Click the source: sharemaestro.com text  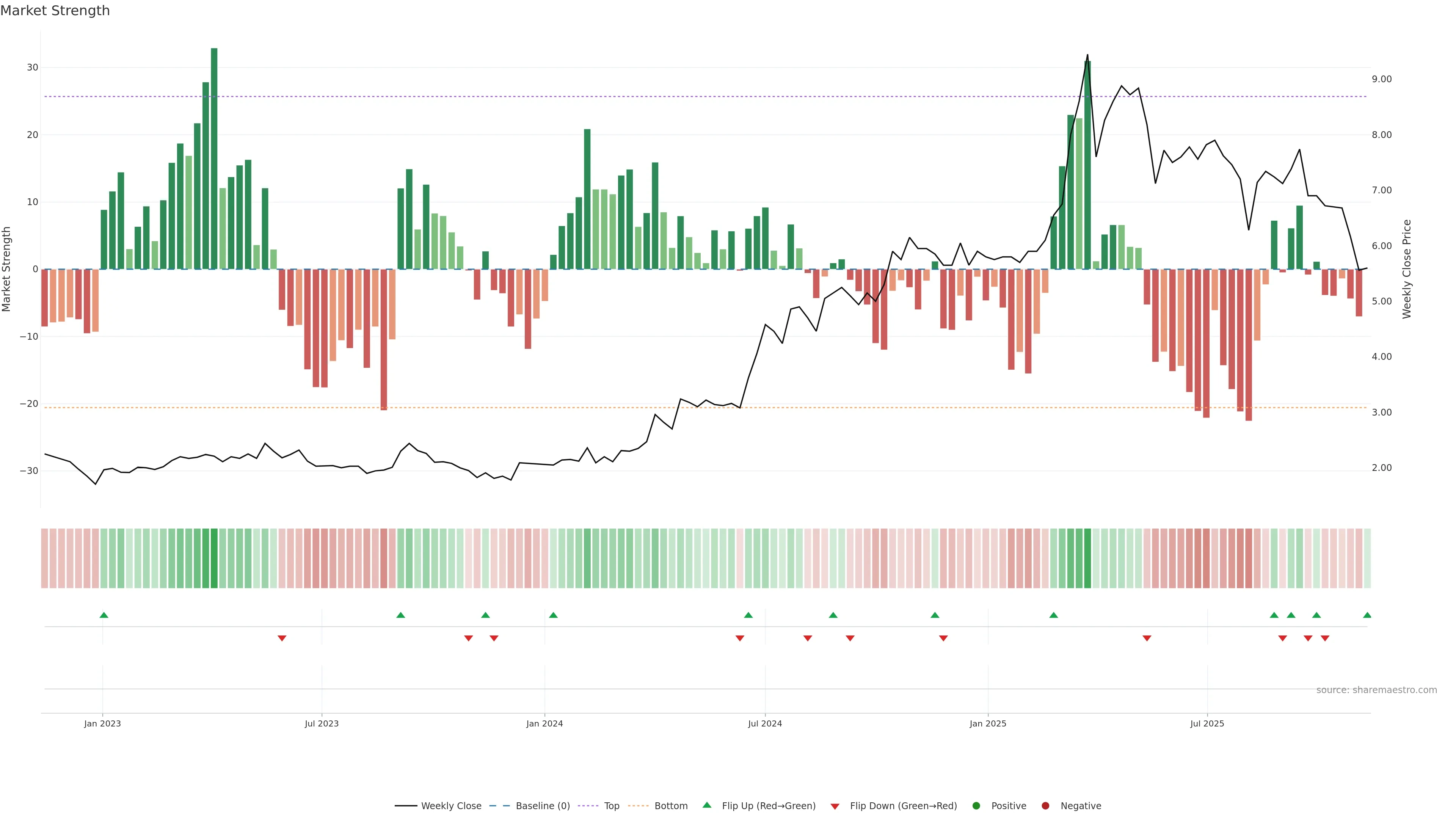[1376, 690]
